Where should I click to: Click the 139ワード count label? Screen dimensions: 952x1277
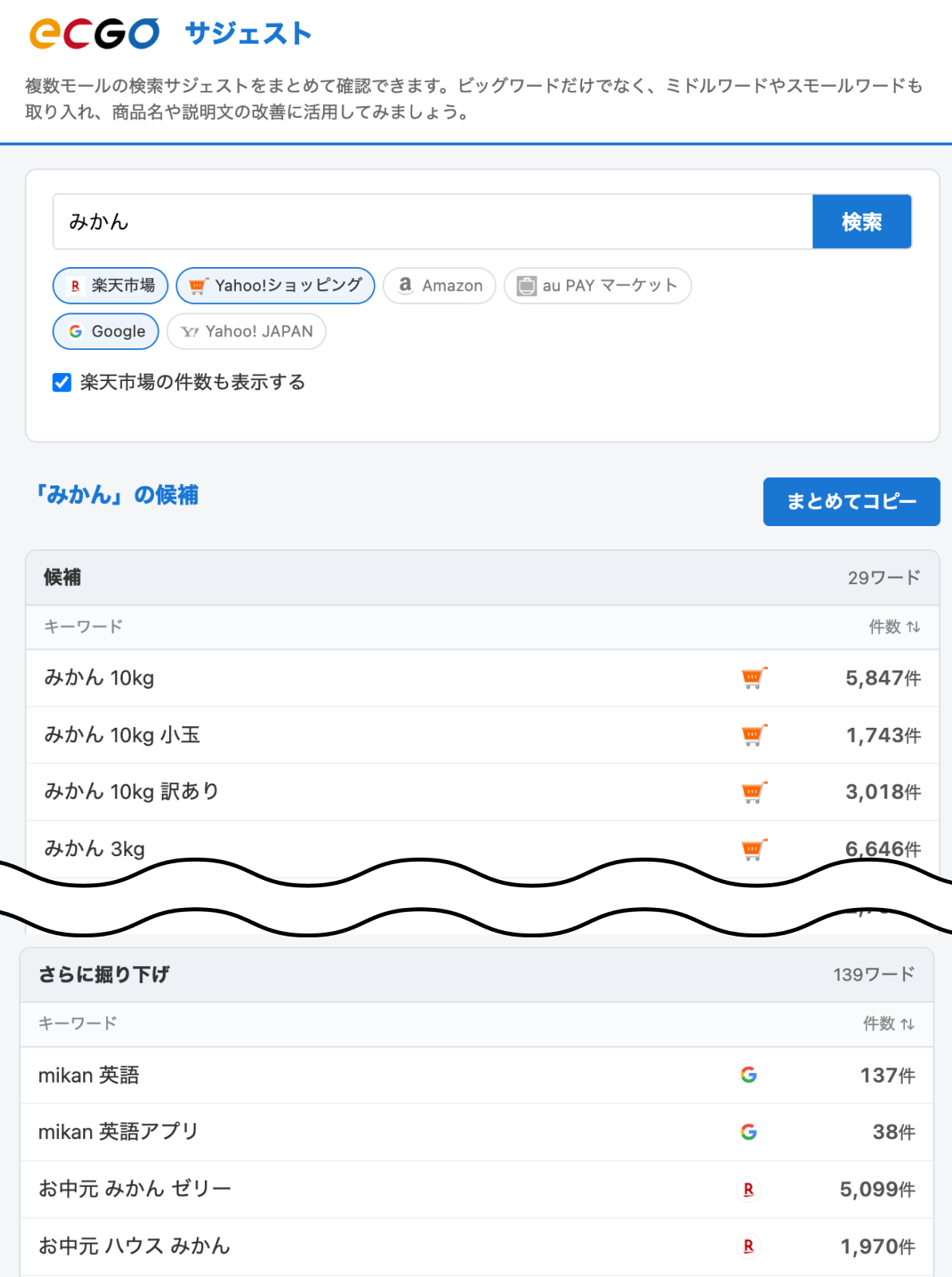pyautogui.click(x=874, y=975)
